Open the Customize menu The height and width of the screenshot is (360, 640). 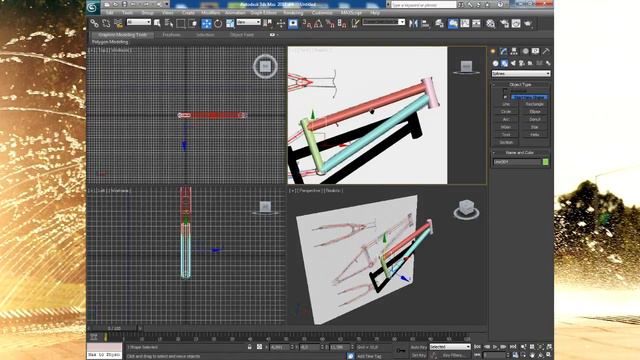[x=322, y=13]
